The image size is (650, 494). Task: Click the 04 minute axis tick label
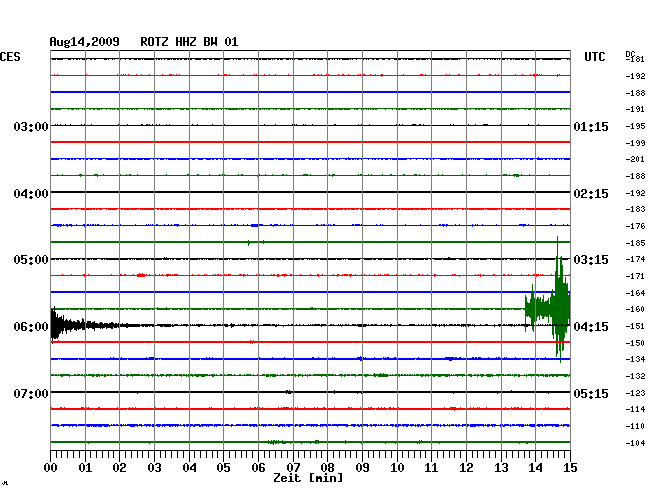[x=189, y=467]
